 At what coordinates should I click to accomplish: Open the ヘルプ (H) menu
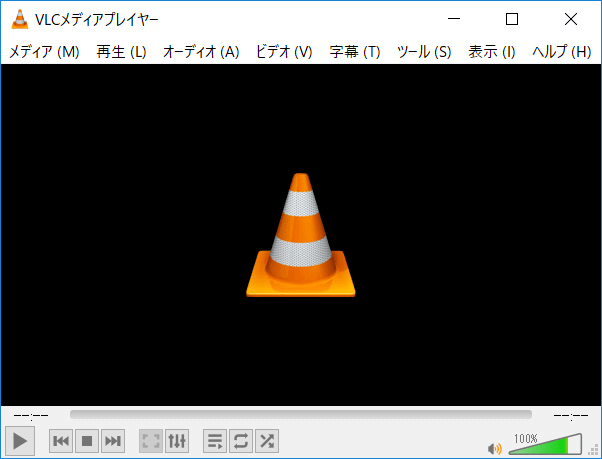coord(562,52)
